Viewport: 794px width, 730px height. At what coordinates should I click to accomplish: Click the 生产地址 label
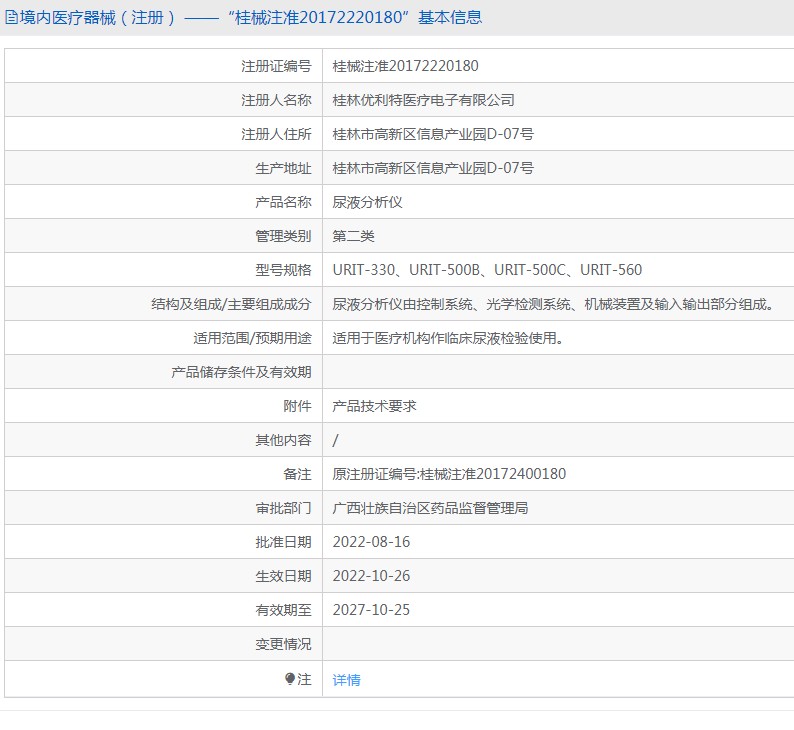283,168
